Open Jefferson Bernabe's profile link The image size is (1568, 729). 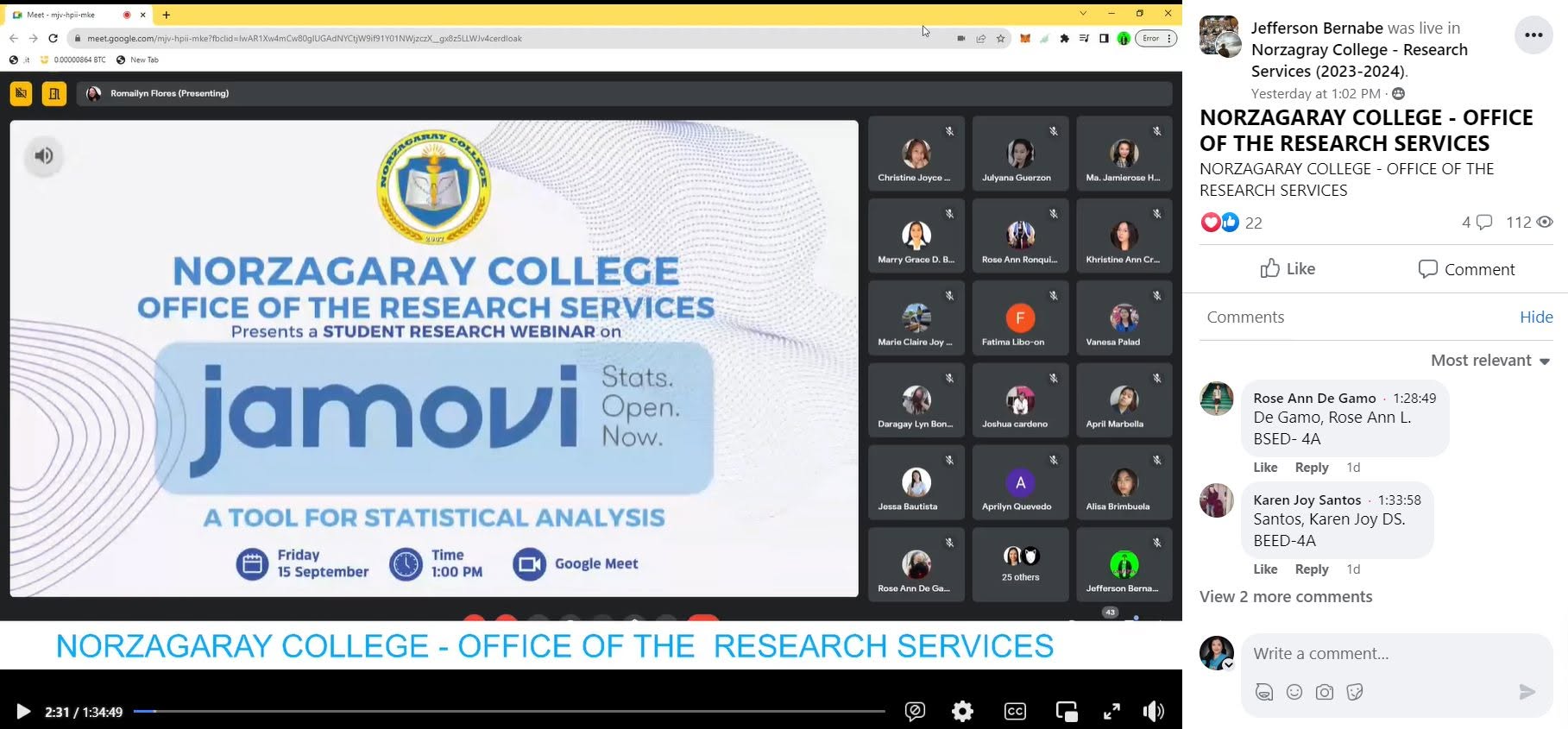[1316, 28]
